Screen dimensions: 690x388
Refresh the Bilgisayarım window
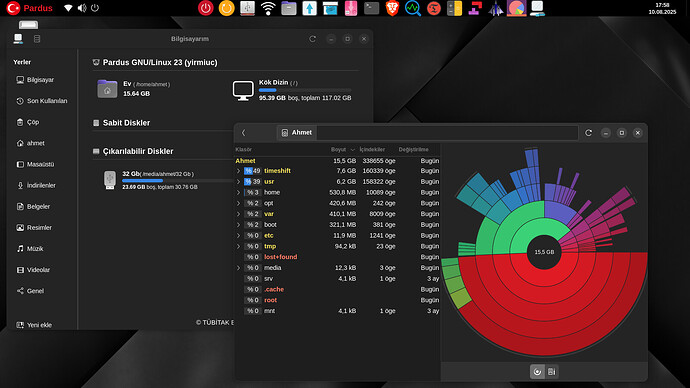[312, 39]
